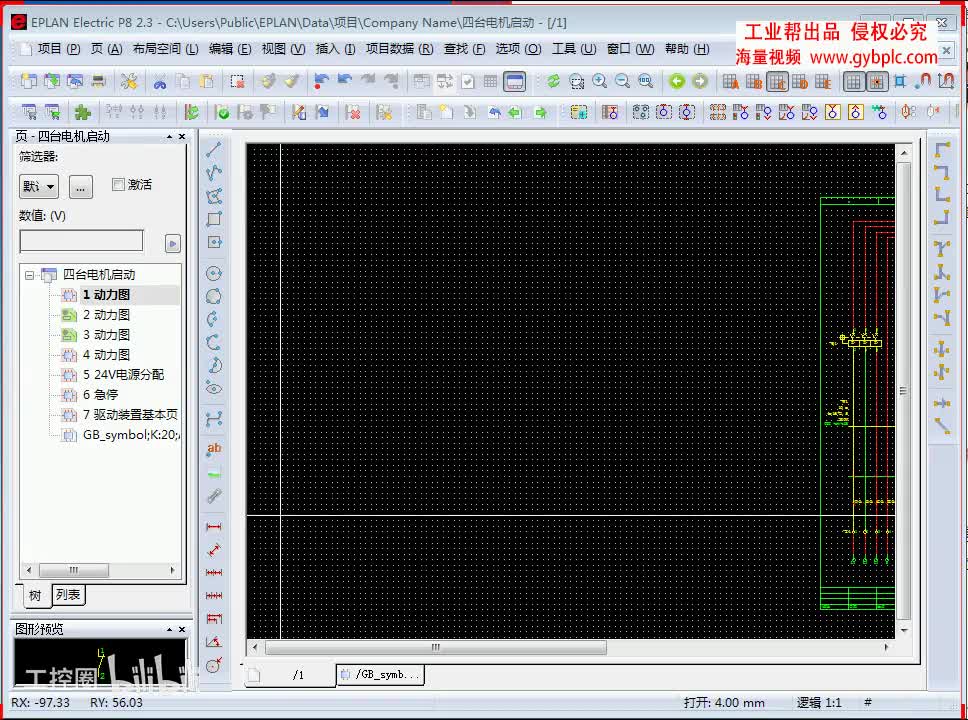Switch to the 列表 tab
968x720 pixels.
68,595
